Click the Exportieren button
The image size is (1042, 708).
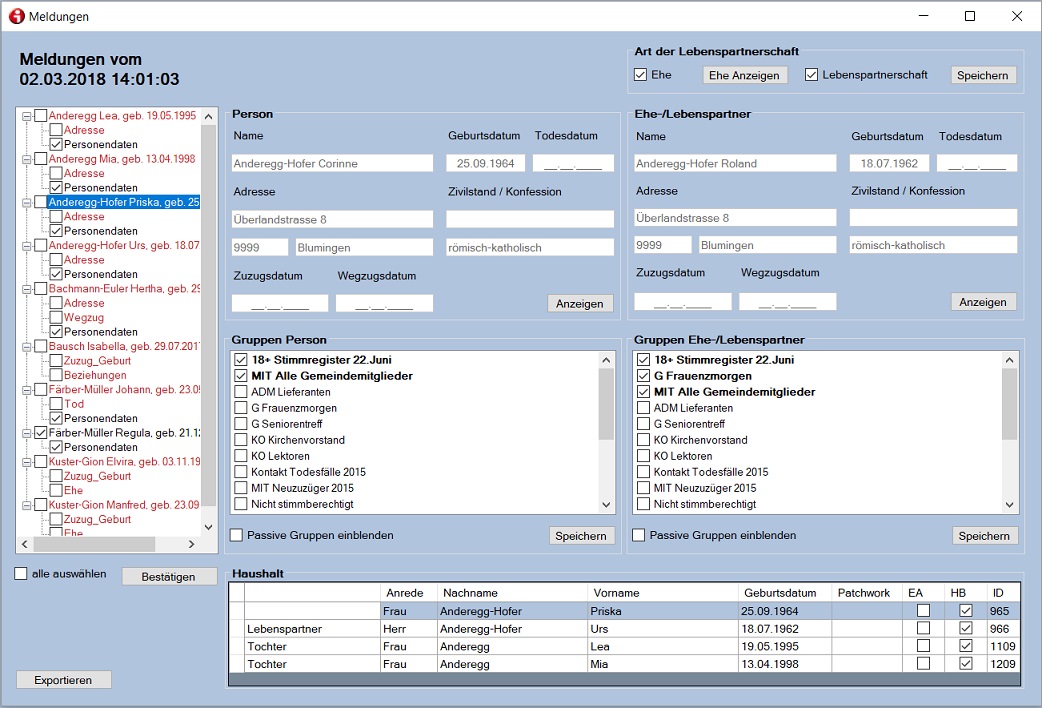[64, 680]
